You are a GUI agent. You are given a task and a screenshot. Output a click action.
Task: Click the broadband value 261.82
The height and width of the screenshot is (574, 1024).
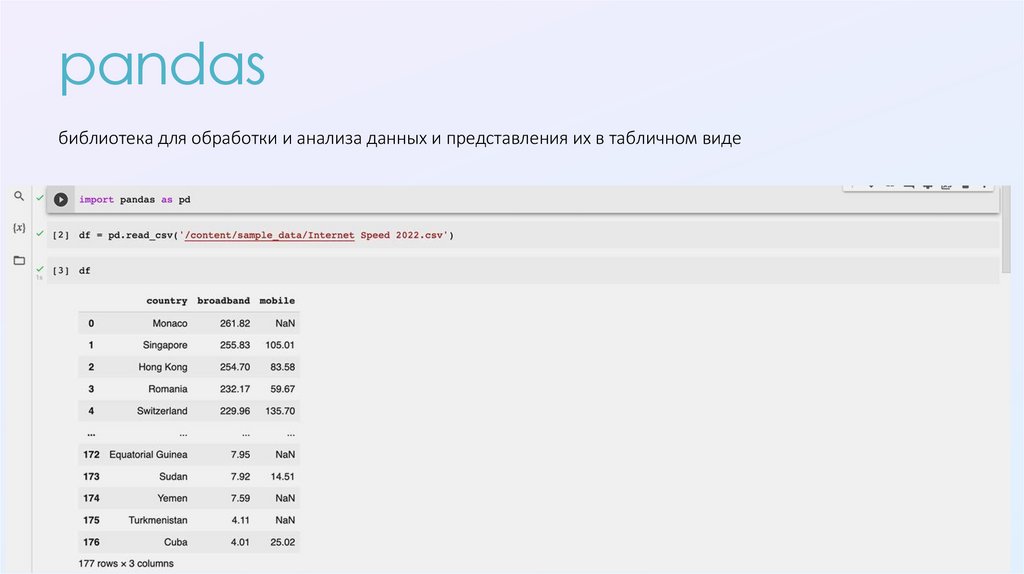click(235, 323)
